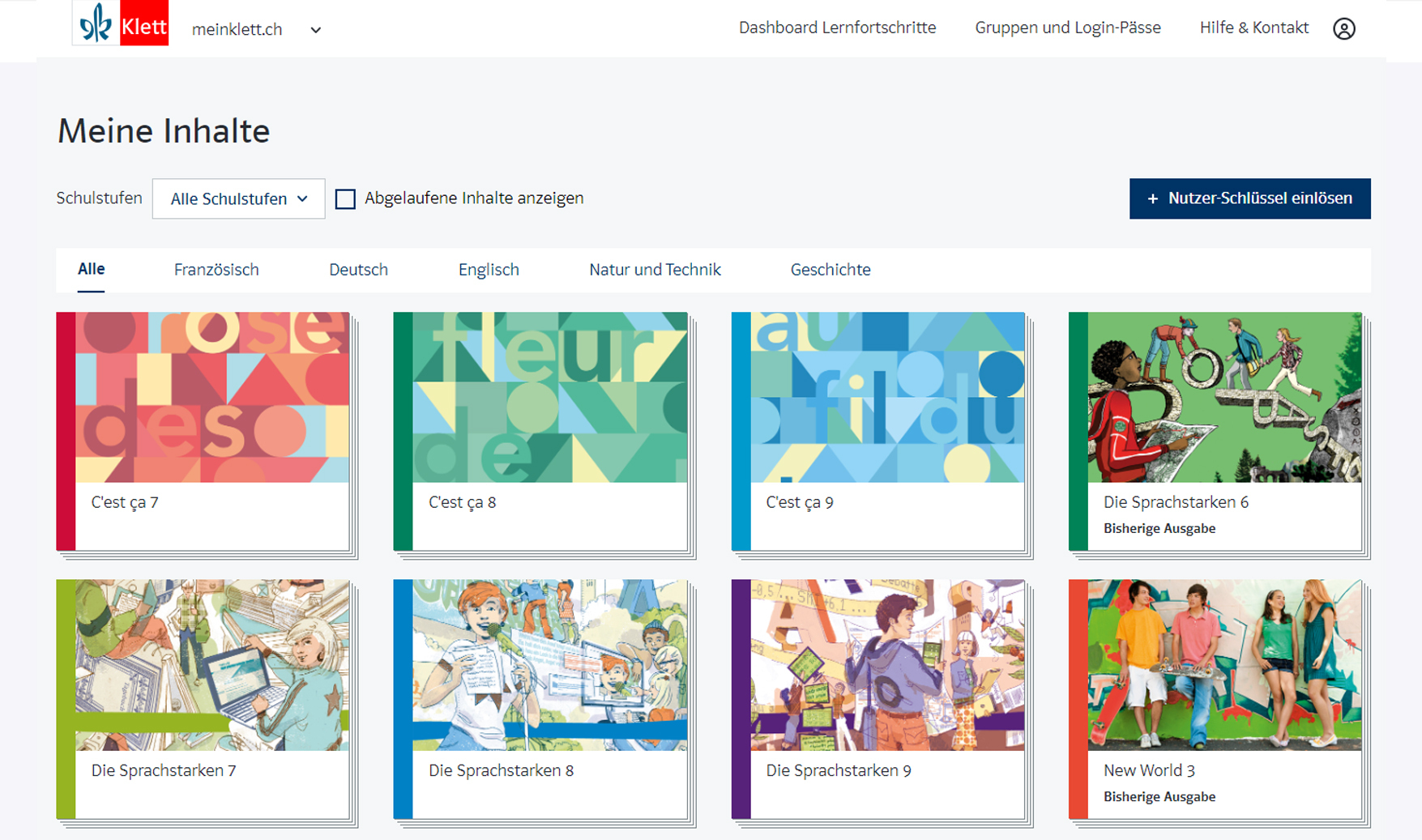
Task: Enable Abgelaufene Inhalte anzeigen checkbox
Action: (x=346, y=199)
